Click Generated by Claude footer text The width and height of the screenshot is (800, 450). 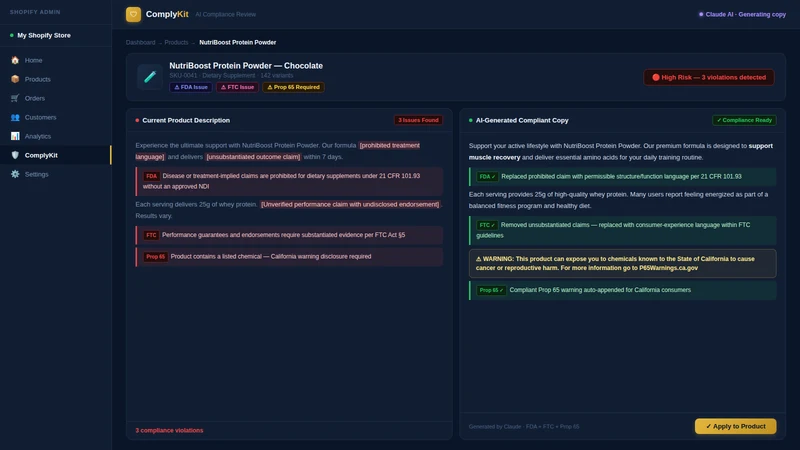(x=524, y=427)
